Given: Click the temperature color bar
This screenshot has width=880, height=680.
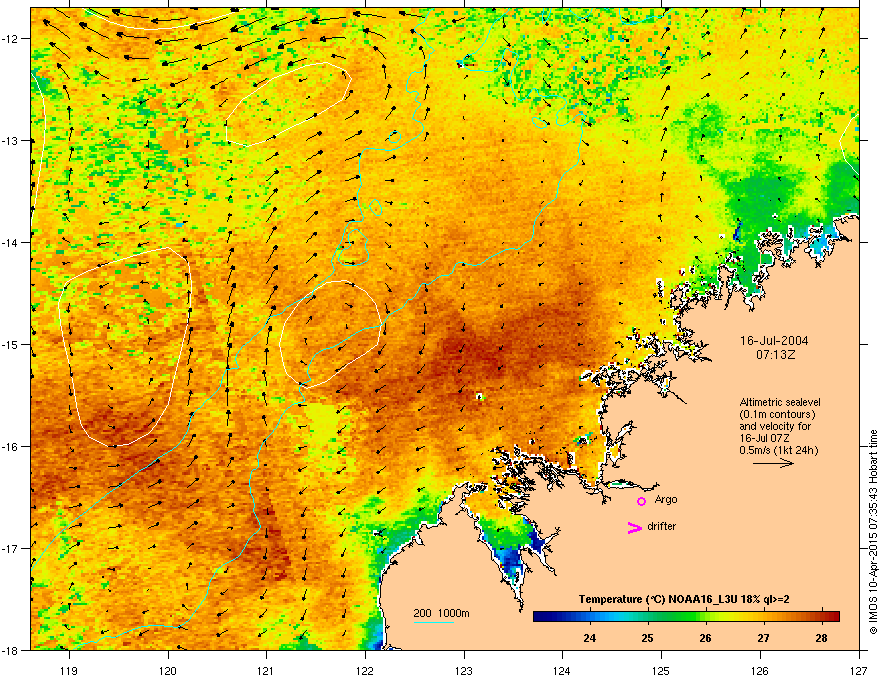Looking at the screenshot, I should [686, 616].
